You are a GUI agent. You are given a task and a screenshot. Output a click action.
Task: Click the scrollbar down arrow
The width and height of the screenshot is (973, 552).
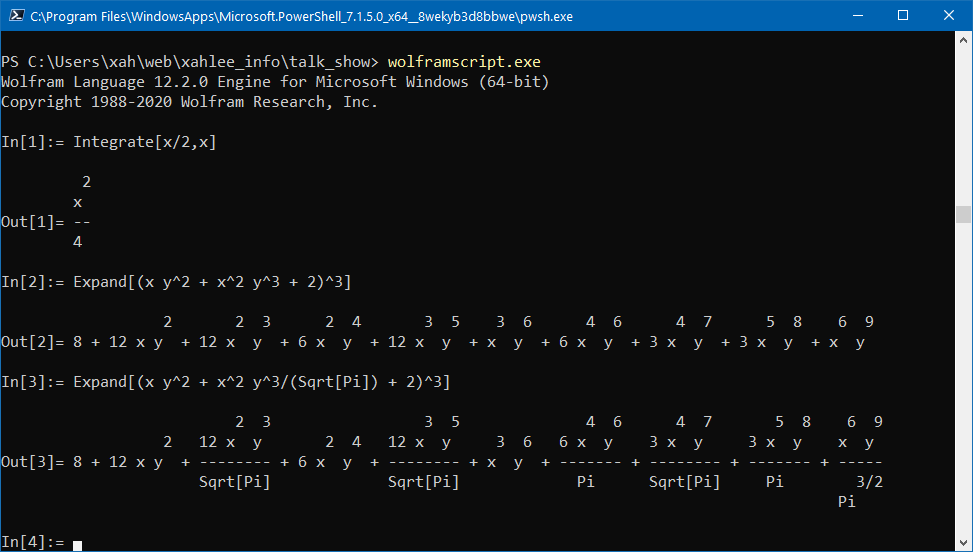963,541
